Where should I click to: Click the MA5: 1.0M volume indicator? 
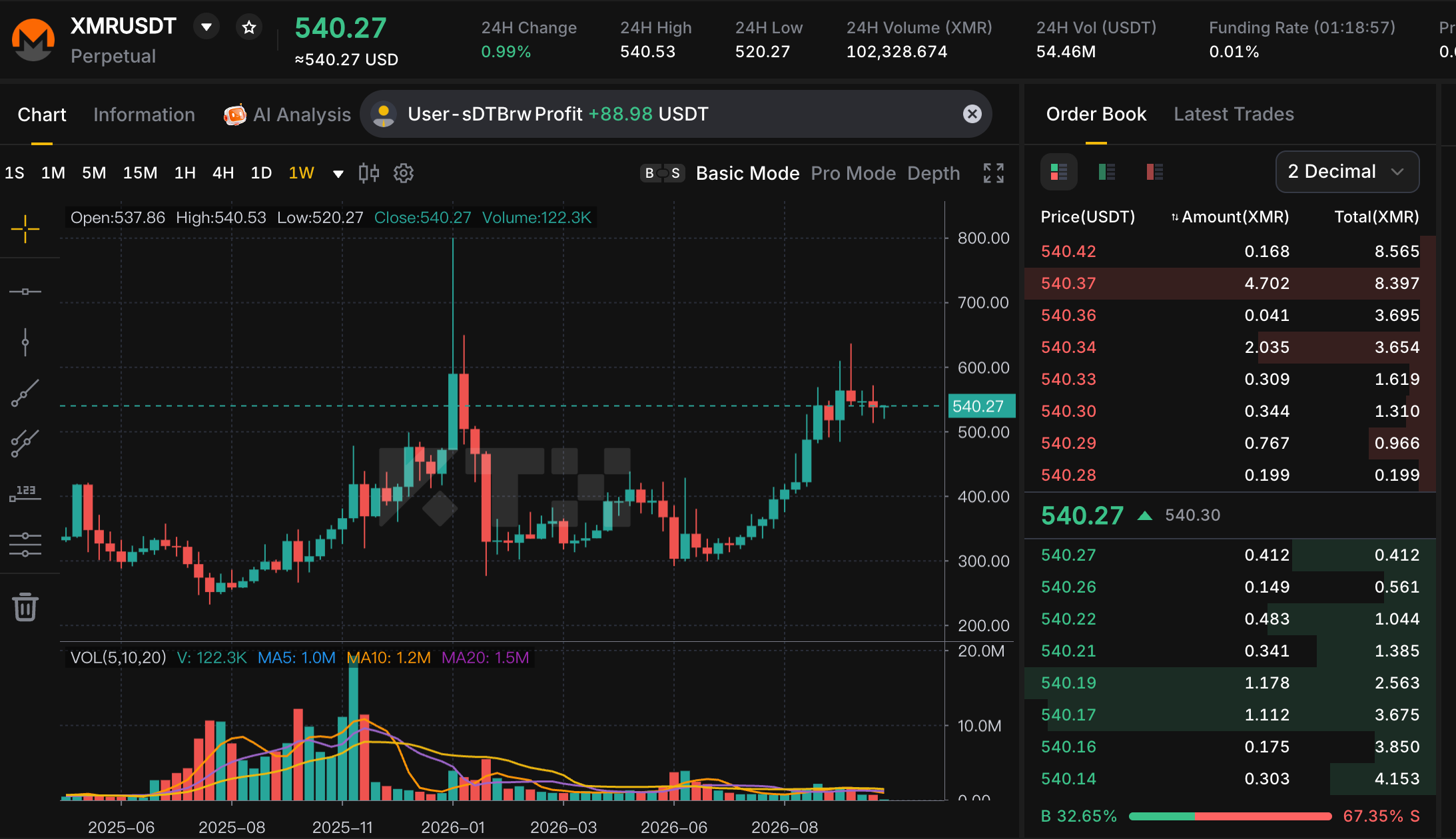coord(296,657)
